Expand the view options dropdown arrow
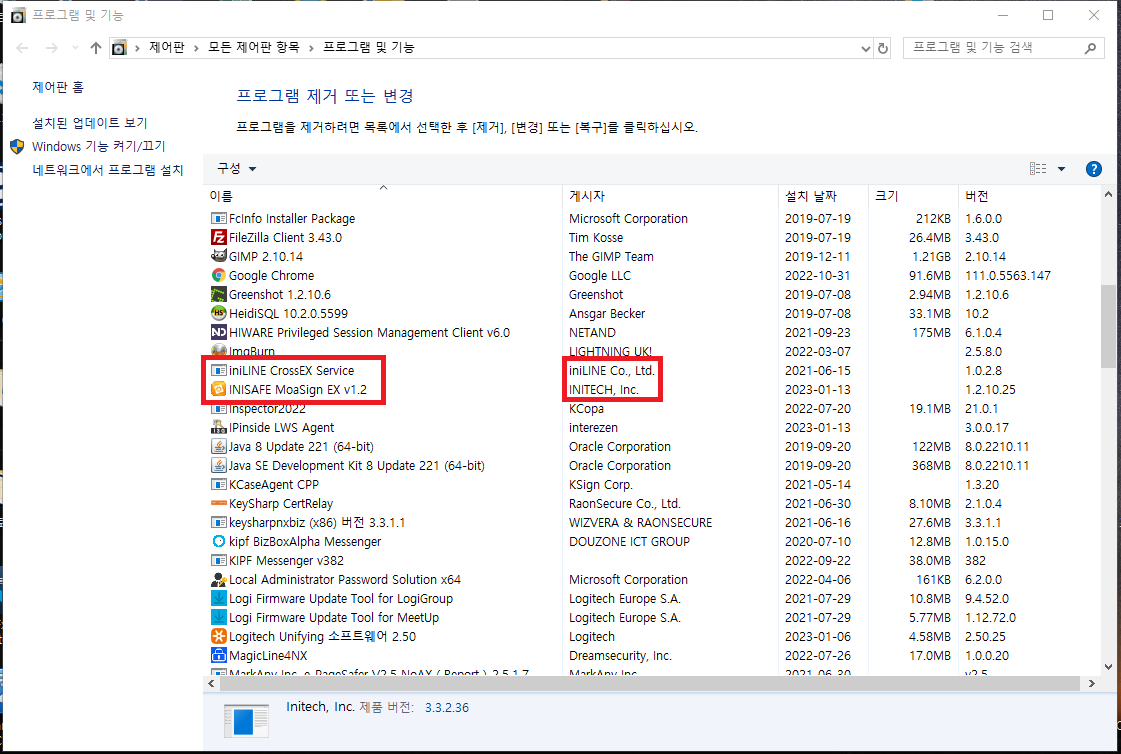1121x754 pixels. (1061, 169)
